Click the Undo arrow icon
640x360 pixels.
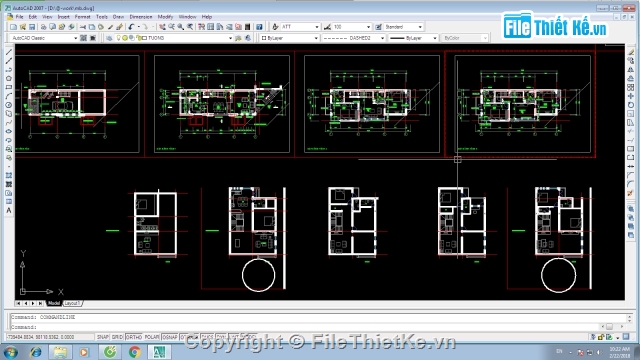point(131,27)
